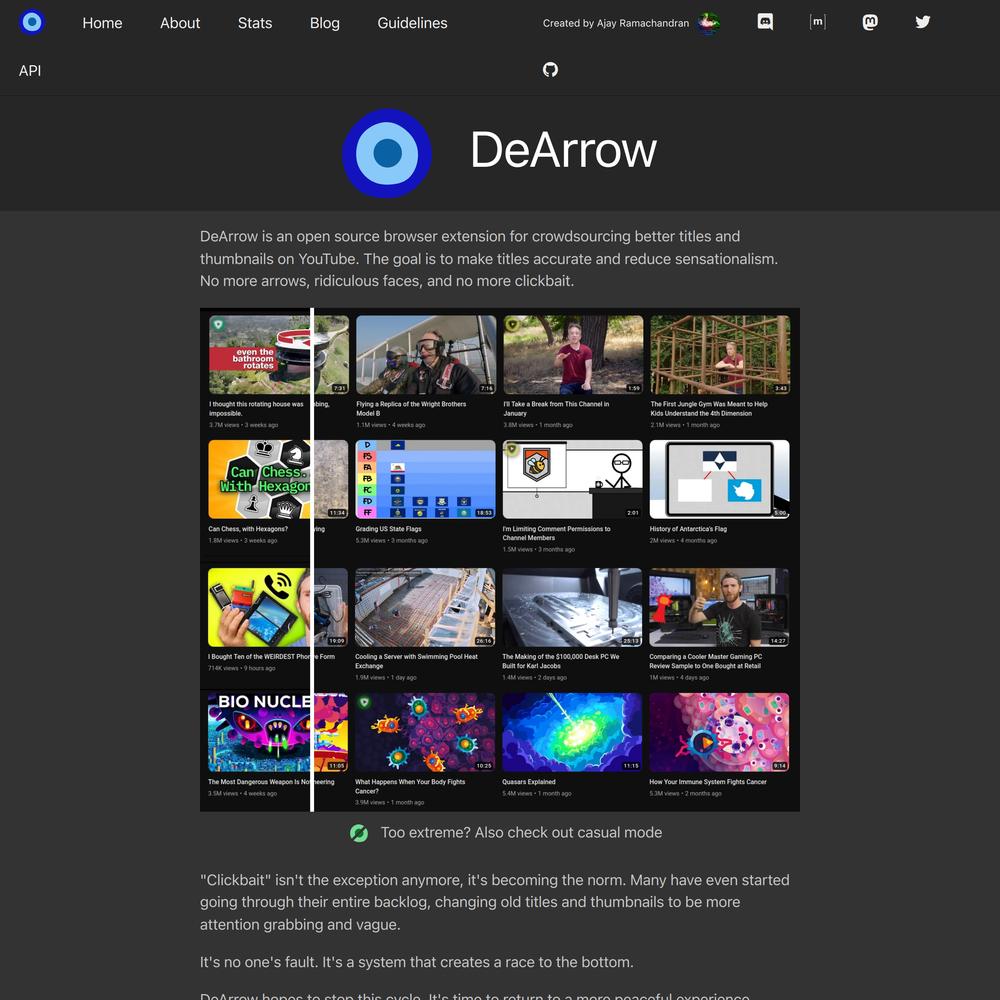The image size is (1000, 1000).
Task: Click the DeArrow logo in the navbar
Action: (32, 22)
